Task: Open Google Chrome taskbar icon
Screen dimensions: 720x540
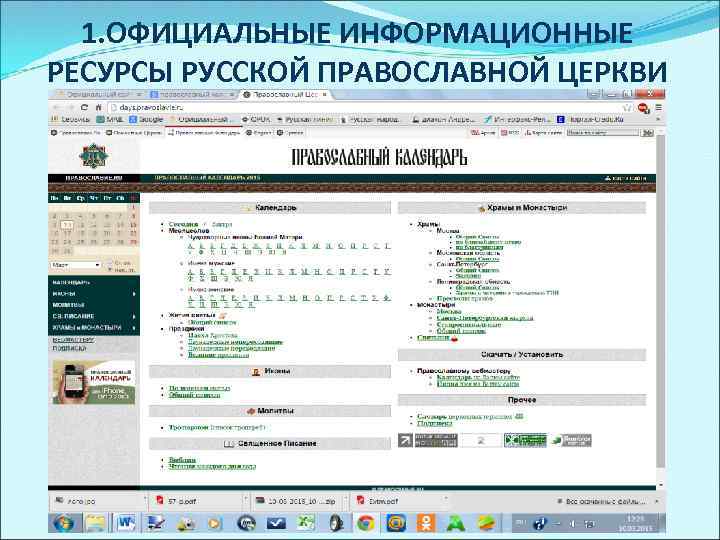Action: 366,523
